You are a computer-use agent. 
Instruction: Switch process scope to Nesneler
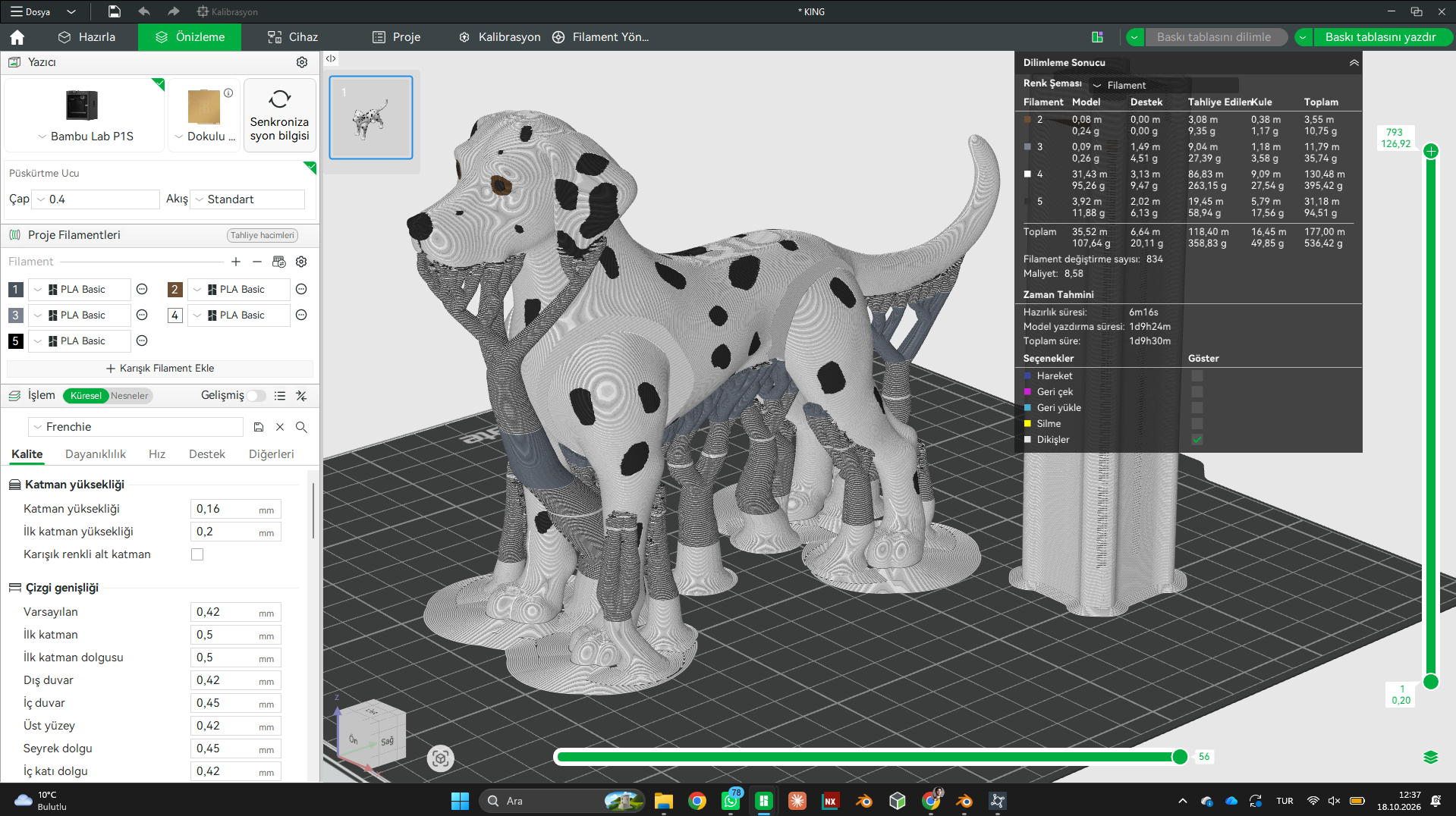click(x=130, y=396)
